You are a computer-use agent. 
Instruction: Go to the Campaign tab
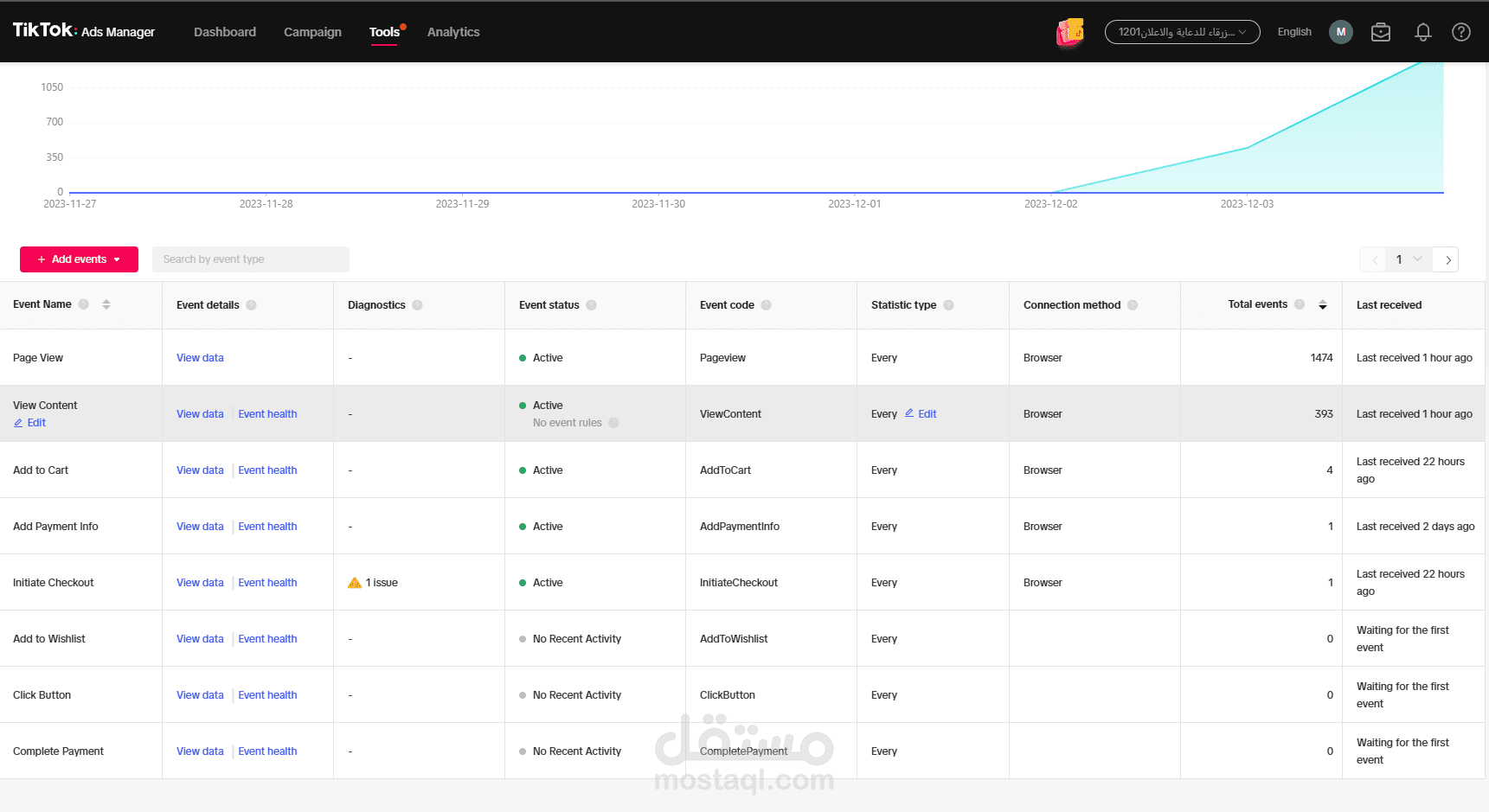pos(312,32)
